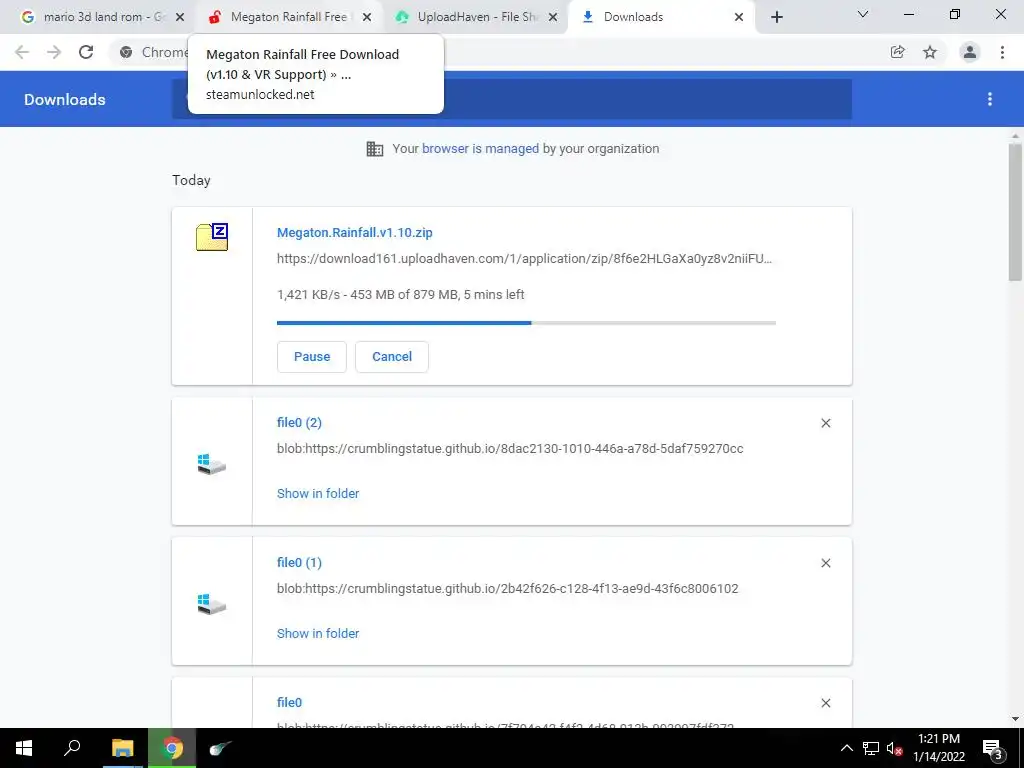Click the muted volume tray icon

[894, 748]
